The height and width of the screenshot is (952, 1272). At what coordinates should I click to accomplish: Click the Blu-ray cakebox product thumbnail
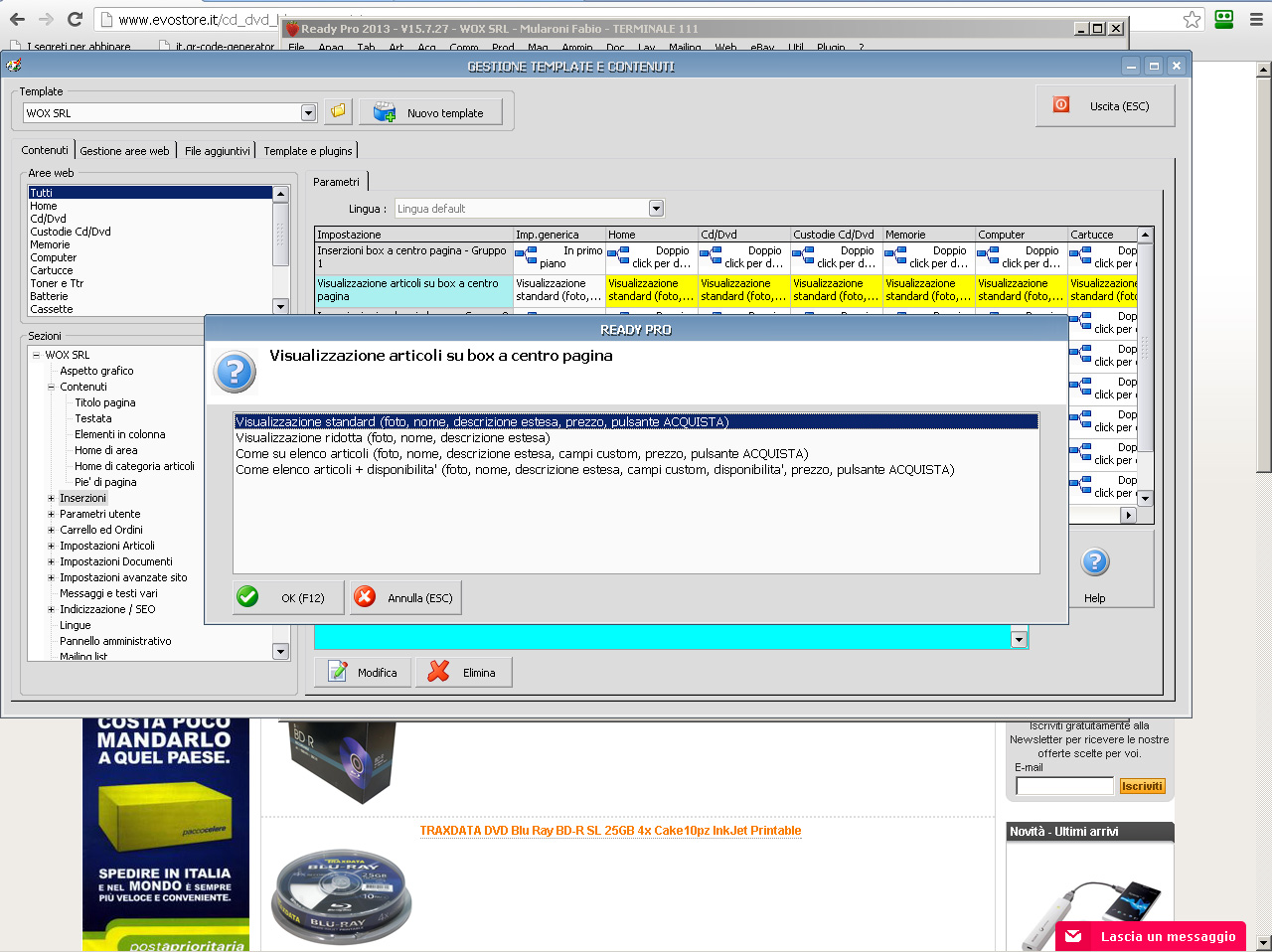point(342,896)
